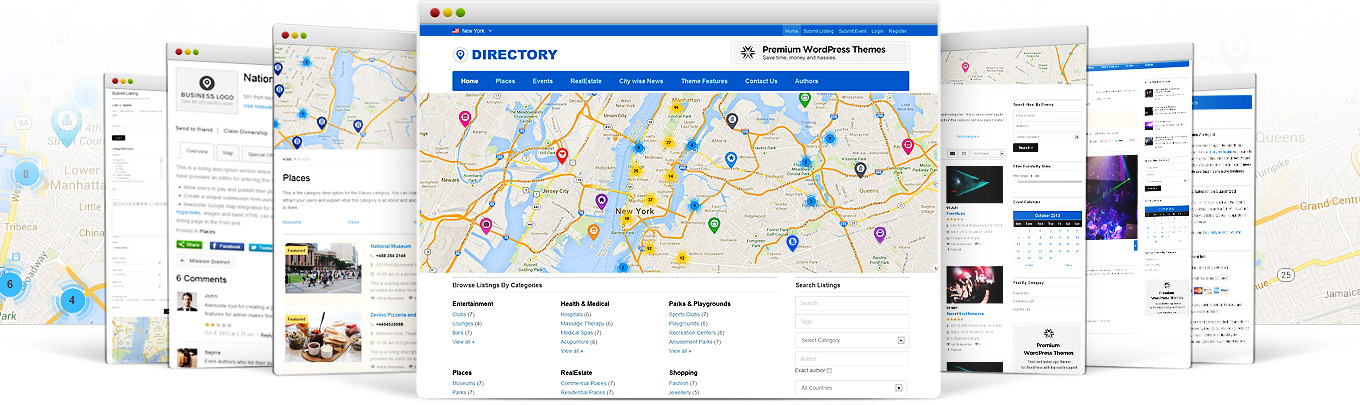Image resolution: width=1360 pixels, height=405 pixels.
Task: Select Home in the blue navigation bar
Action: (x=470, y=81)
